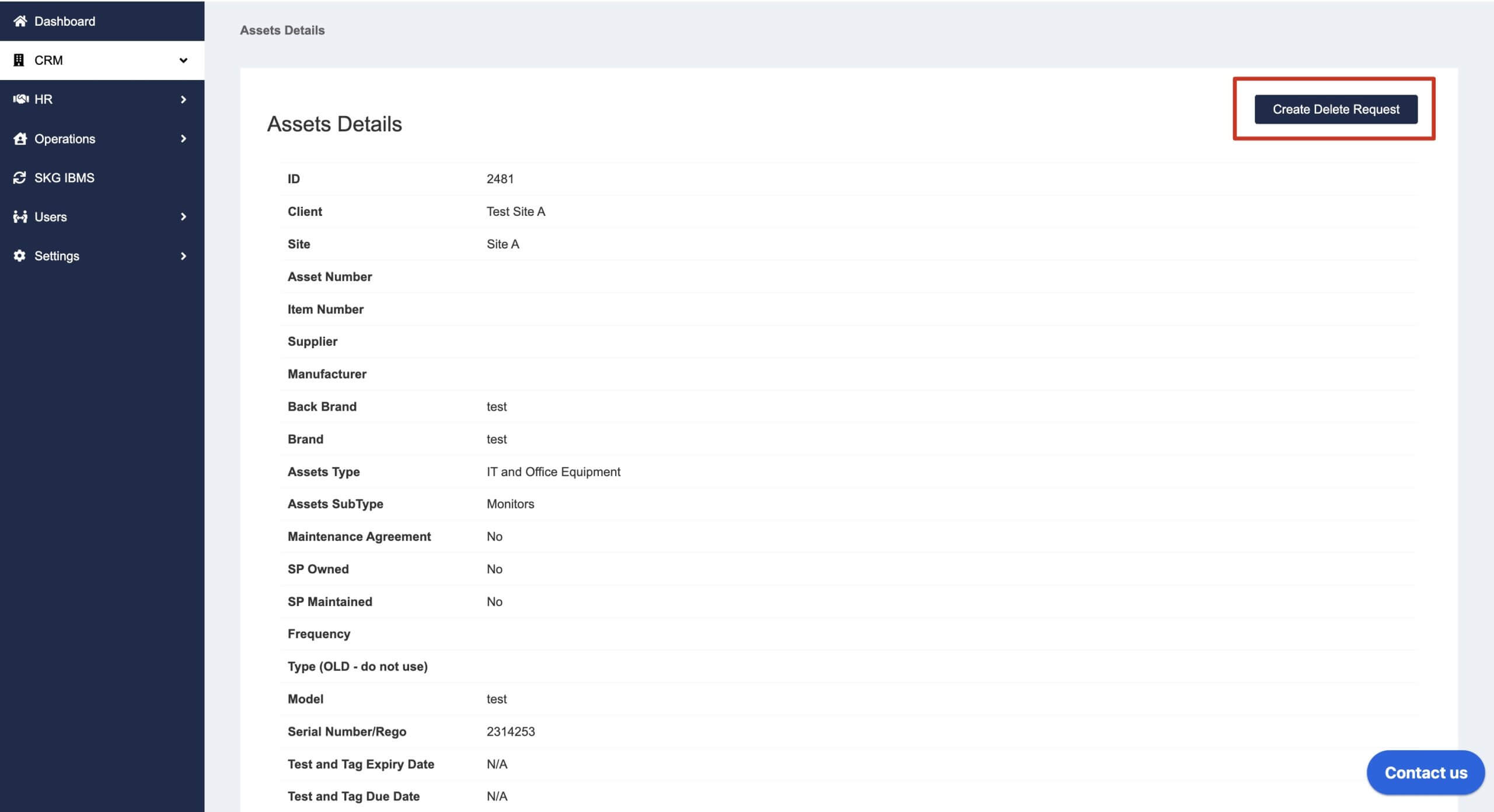The height and width of the screenshot is (812, 1494).
Task: Click the Type (OLD - do not use) label
Action: pyautogui.click(x=358, y=666)
